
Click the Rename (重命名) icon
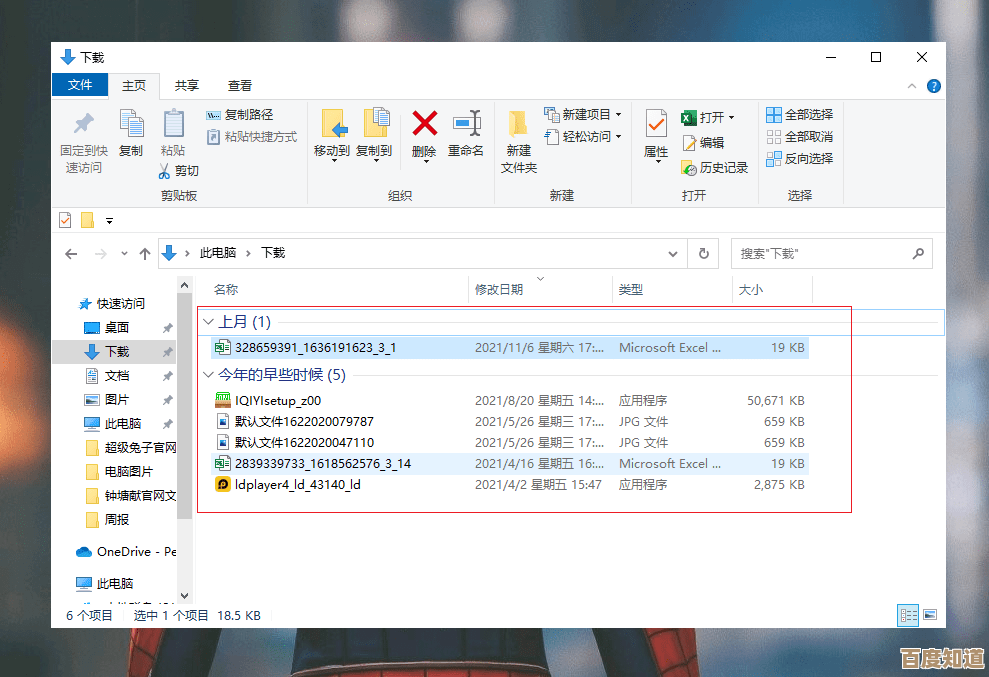(466, 125)
